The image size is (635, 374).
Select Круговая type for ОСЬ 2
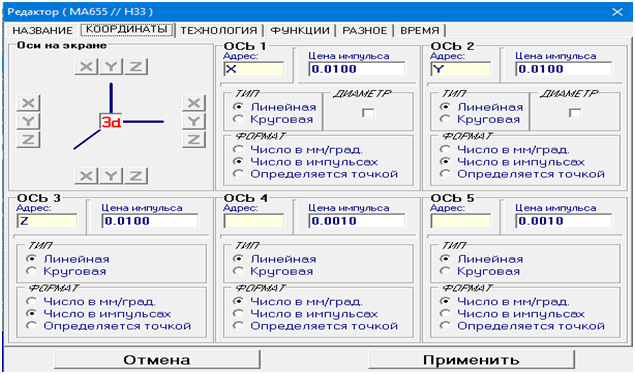click(481, 119)
